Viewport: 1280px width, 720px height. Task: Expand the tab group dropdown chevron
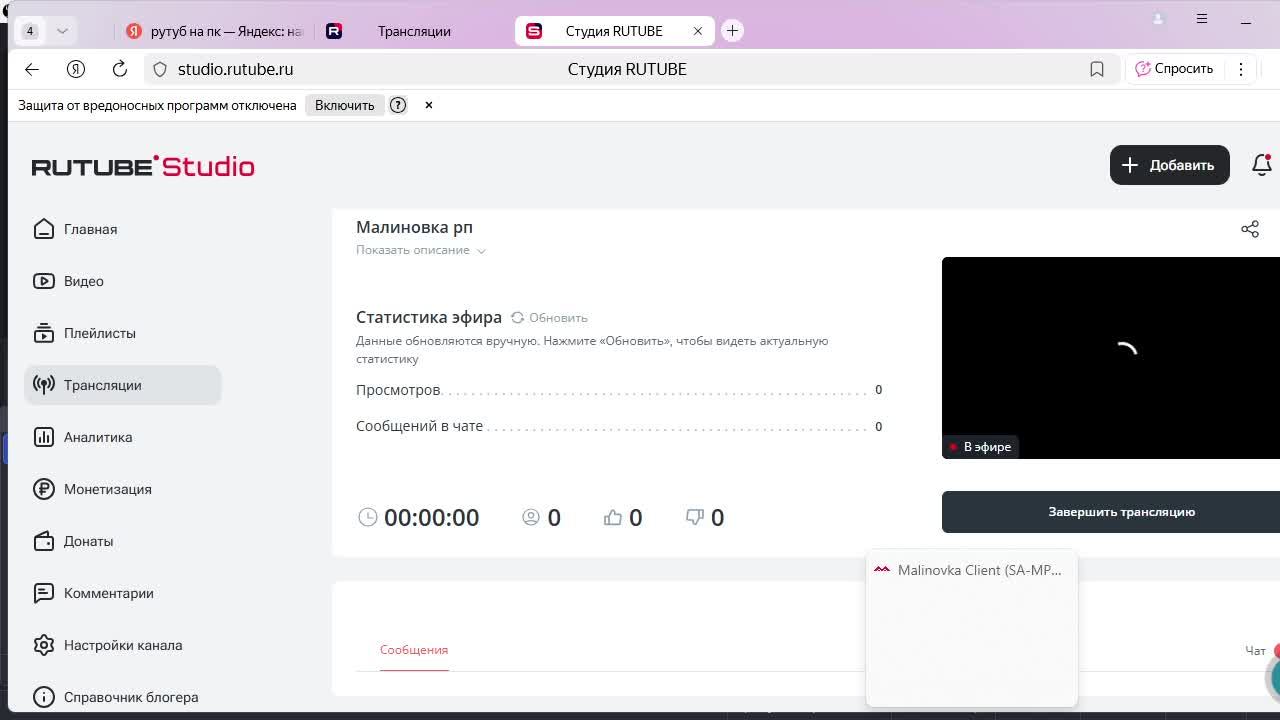click(x=62, y=31)
